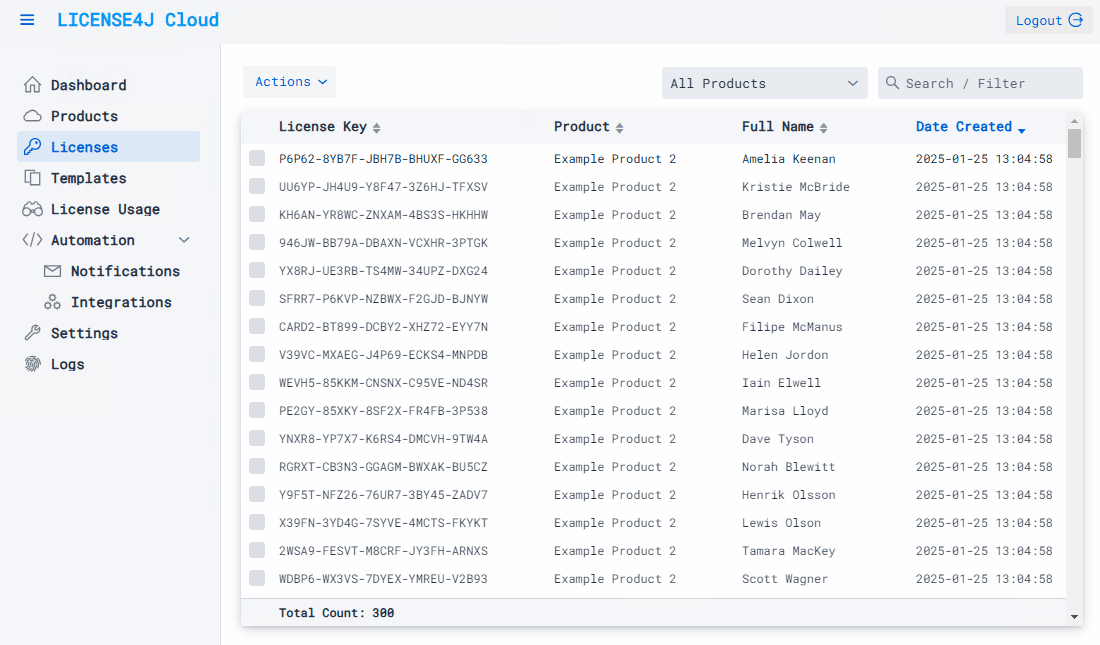1100x645 pixels.
Task: Click the Notifications envelope icon
Action: click(x=53, y=271)
